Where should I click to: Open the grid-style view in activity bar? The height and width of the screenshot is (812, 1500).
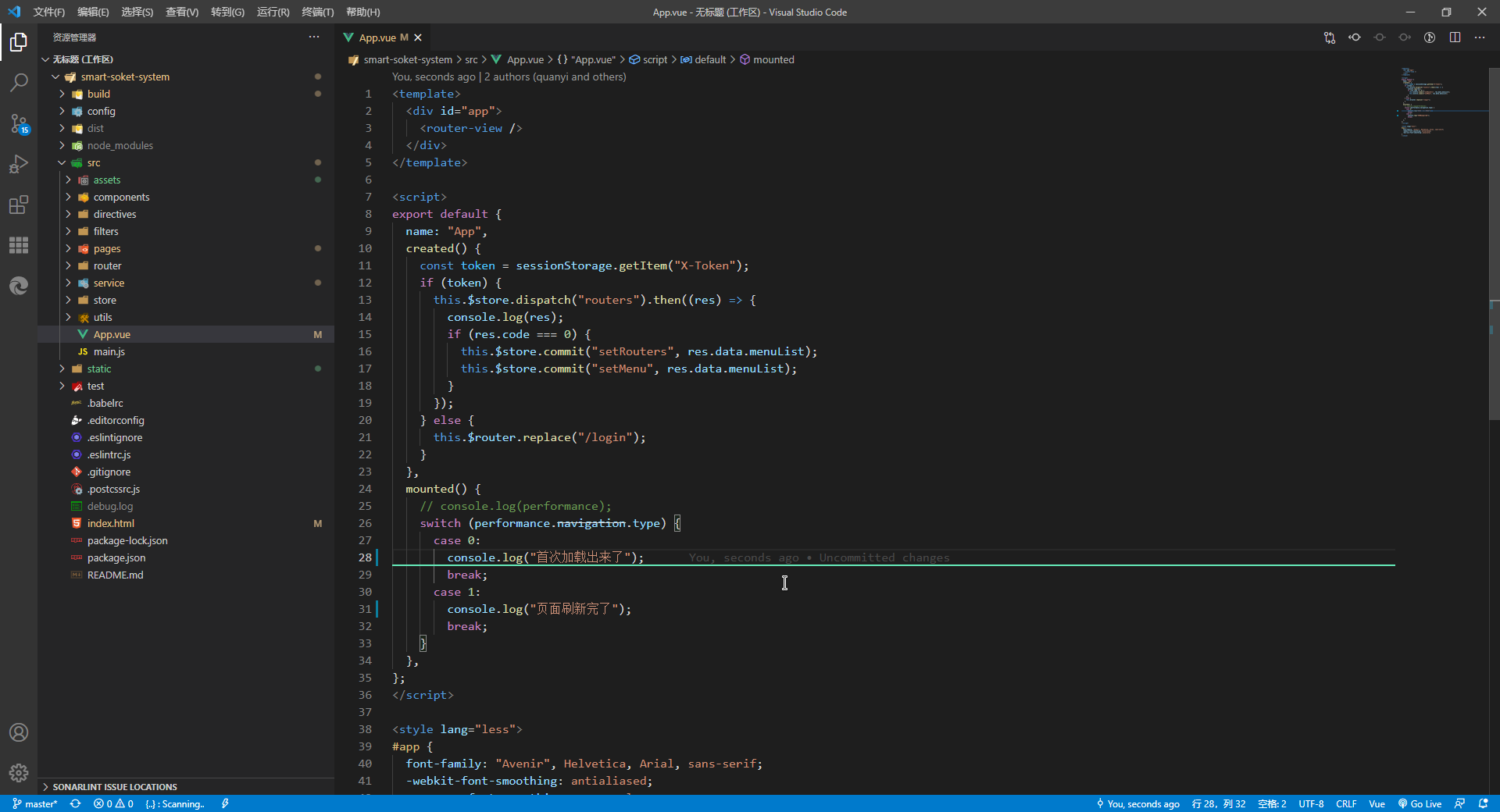click(x=19, y=245)
